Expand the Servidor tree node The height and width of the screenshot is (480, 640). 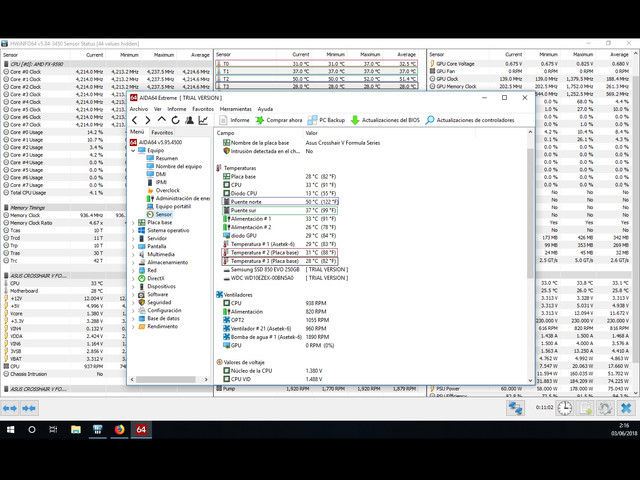coord(133,239)
